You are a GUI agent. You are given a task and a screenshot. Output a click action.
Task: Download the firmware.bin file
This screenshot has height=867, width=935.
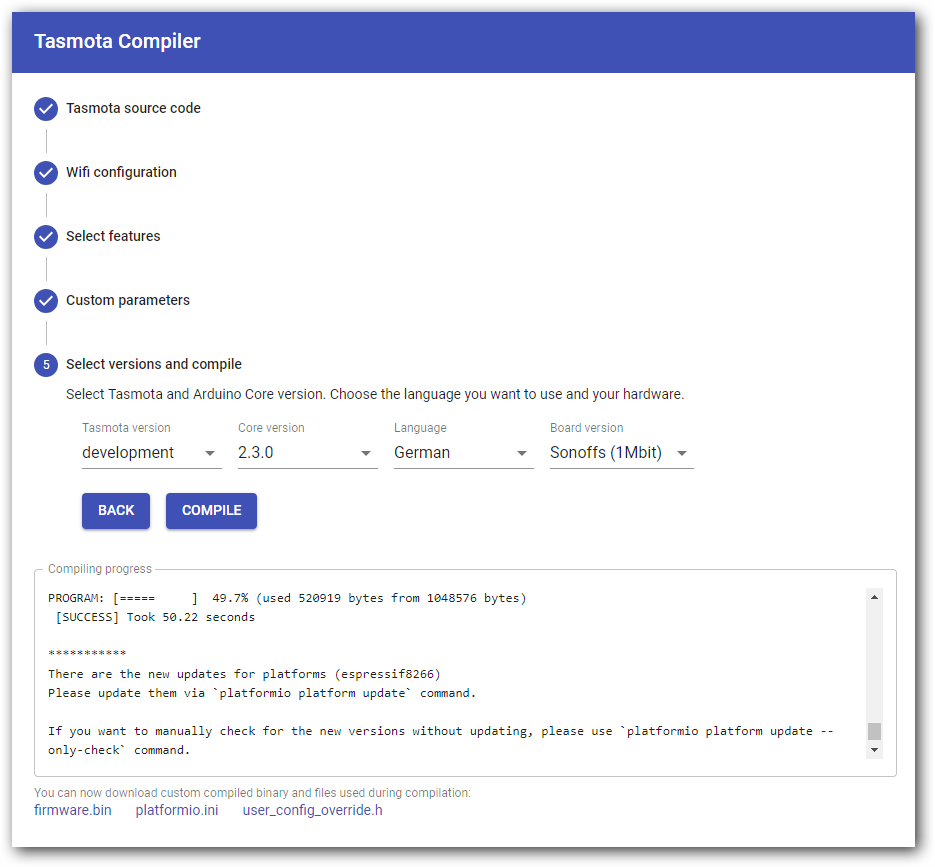(73, 810)
